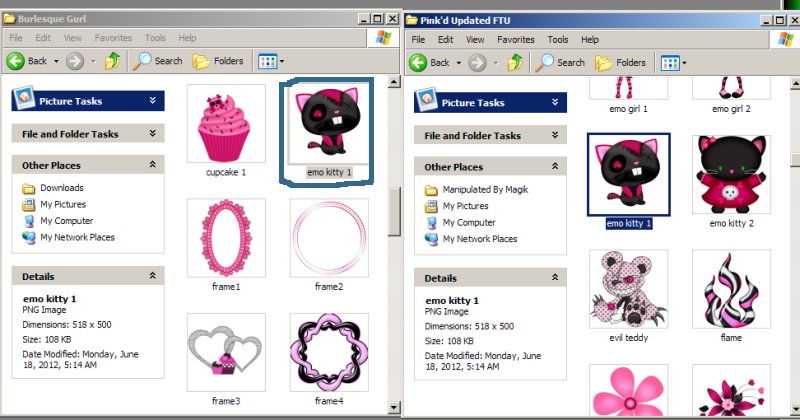Image resolution: width=800 pixels, height=420 pixels.
Task: Collapse Other Places panel in Pink'd Updated FTU
Action: pos(555,166)
